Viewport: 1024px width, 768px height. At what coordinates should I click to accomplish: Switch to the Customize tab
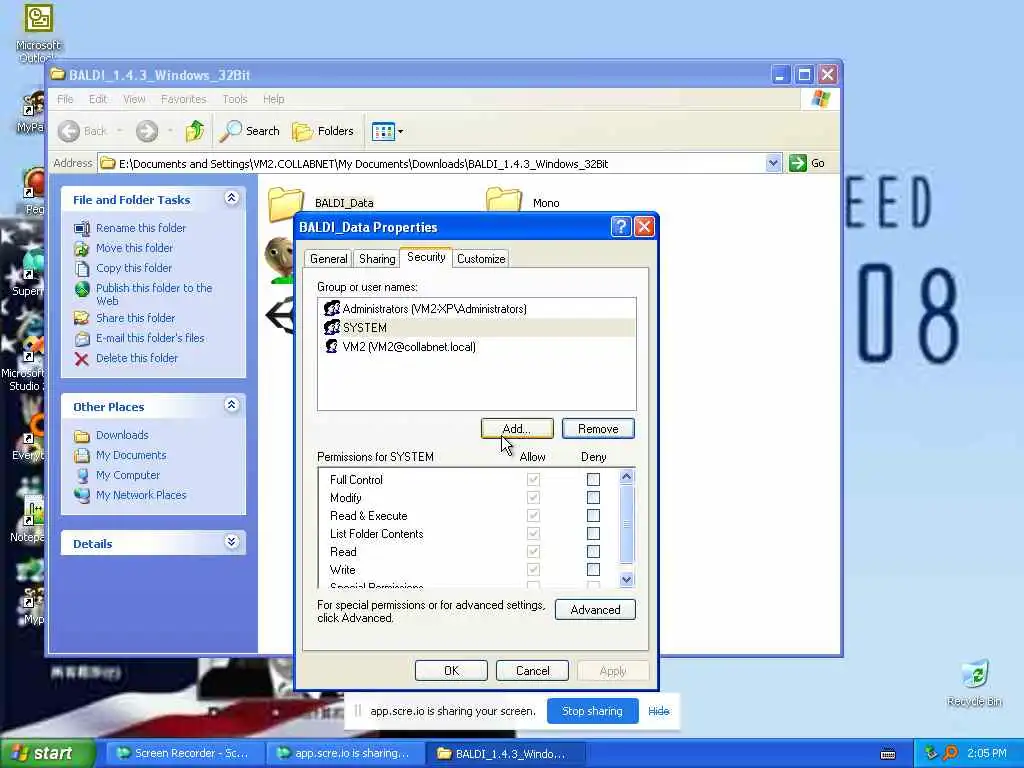point(481,259)
